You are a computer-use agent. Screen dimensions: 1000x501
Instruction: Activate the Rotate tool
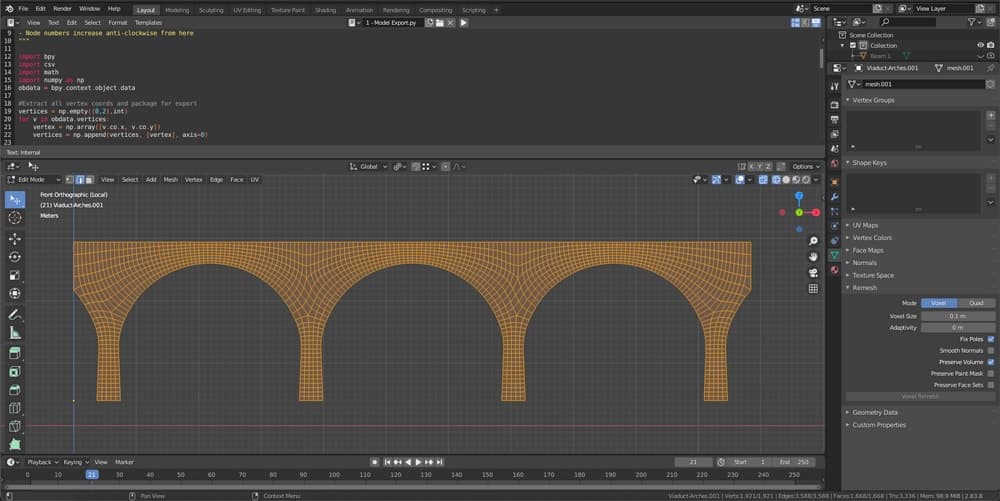pyautogui.click(x=15, y=257)
